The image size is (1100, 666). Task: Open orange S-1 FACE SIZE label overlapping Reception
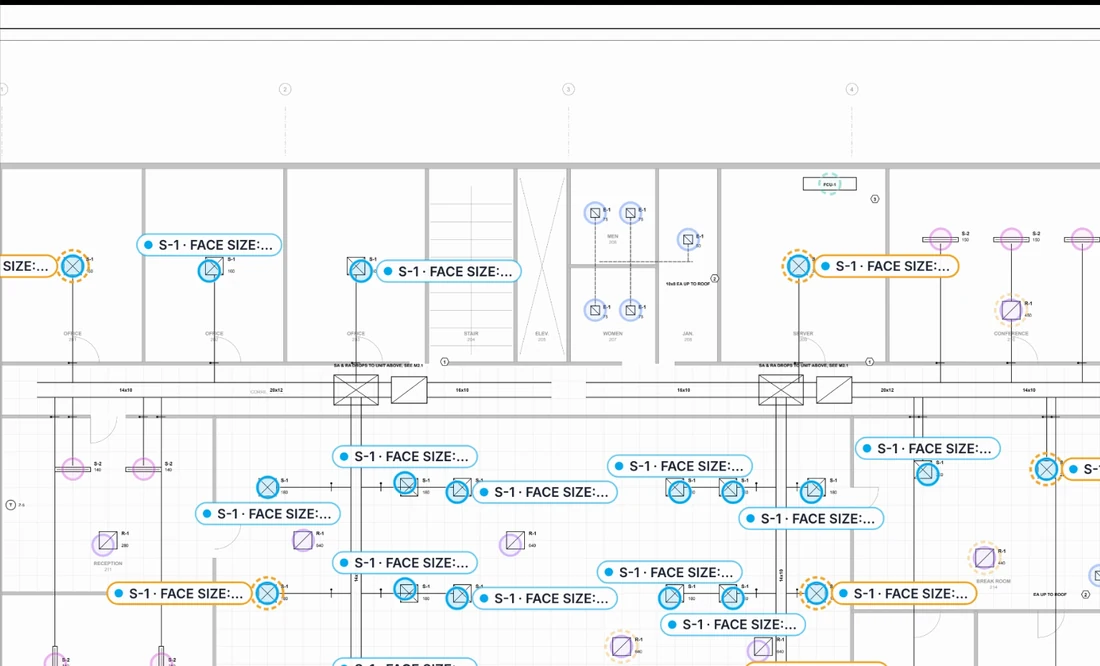coord(180,594)
